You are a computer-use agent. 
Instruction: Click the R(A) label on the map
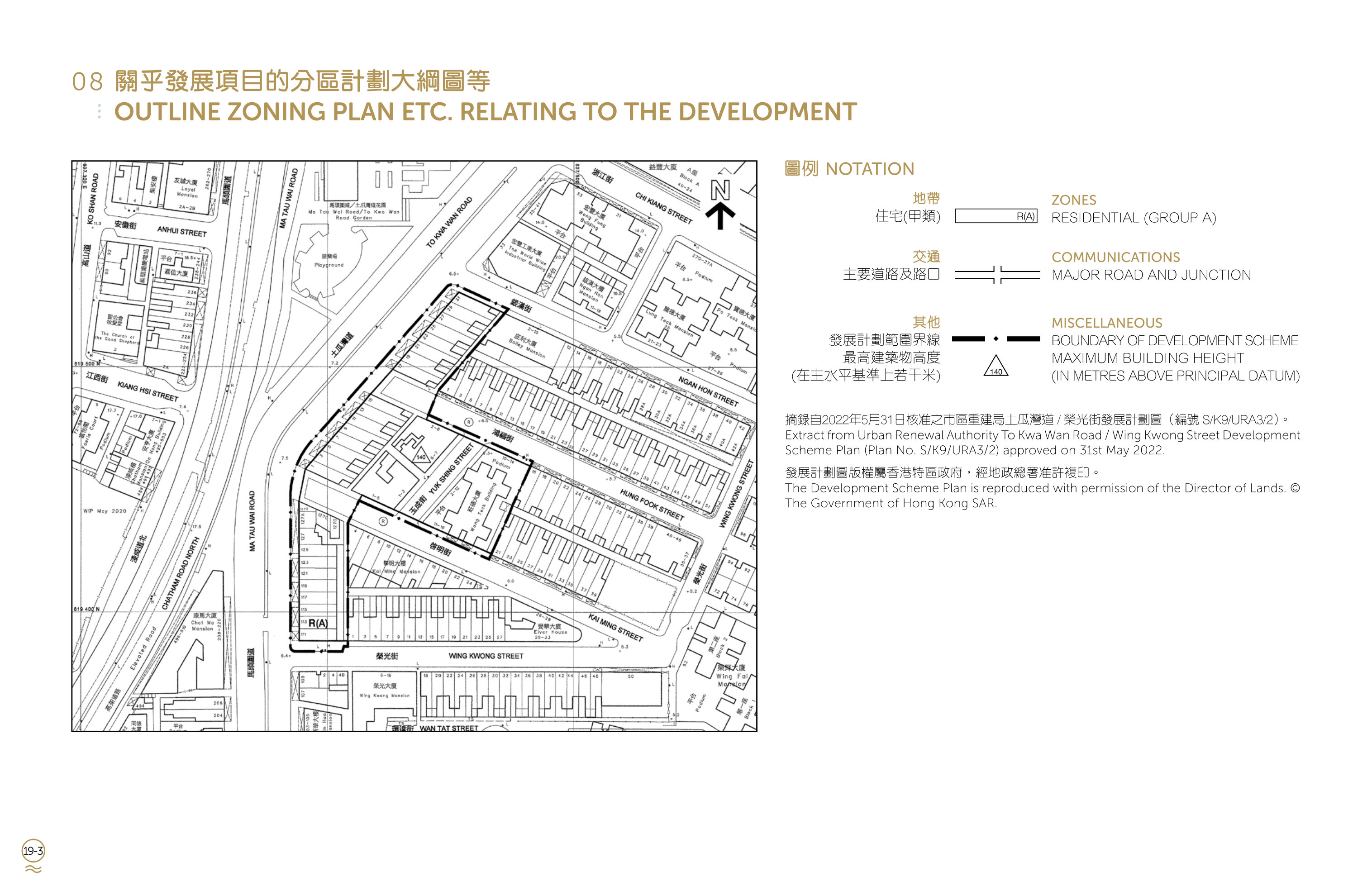(318, 623)
